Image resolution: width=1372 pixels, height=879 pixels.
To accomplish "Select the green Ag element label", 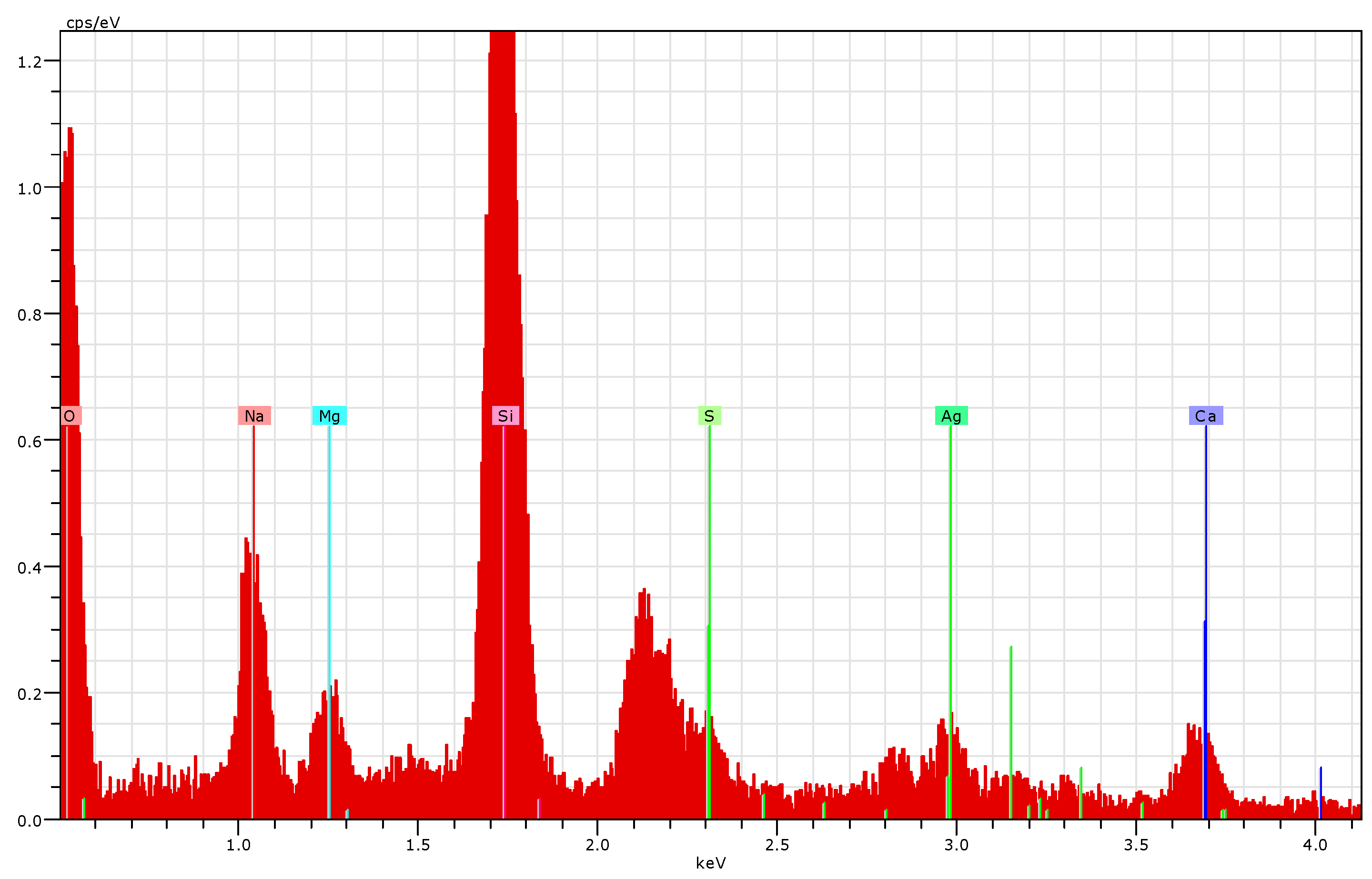I will (951, 416).
